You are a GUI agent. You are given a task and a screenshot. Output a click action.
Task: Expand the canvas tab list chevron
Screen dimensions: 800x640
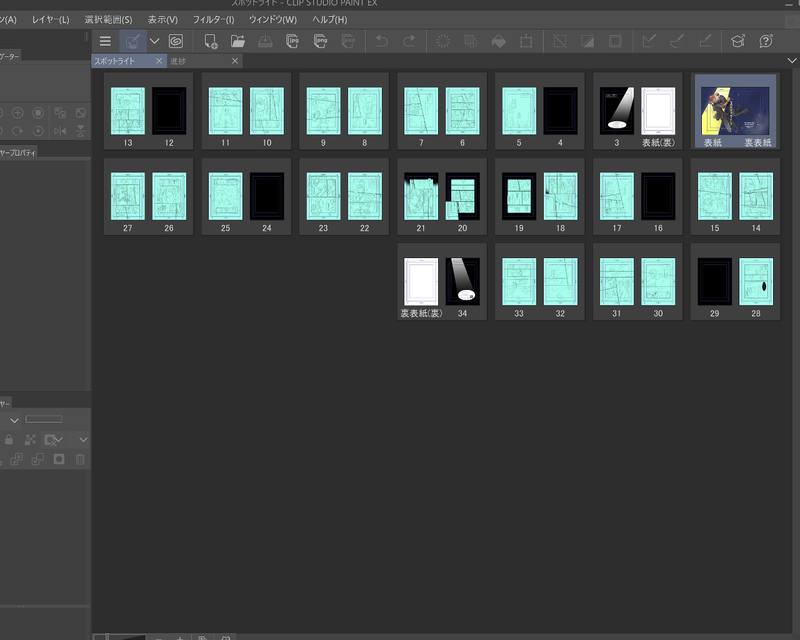coord(792,61)
